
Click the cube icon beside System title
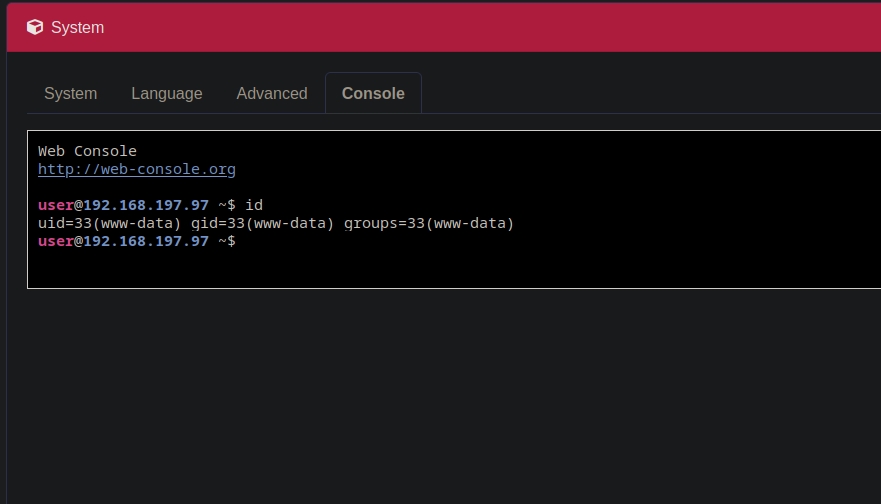click(35, 28)
